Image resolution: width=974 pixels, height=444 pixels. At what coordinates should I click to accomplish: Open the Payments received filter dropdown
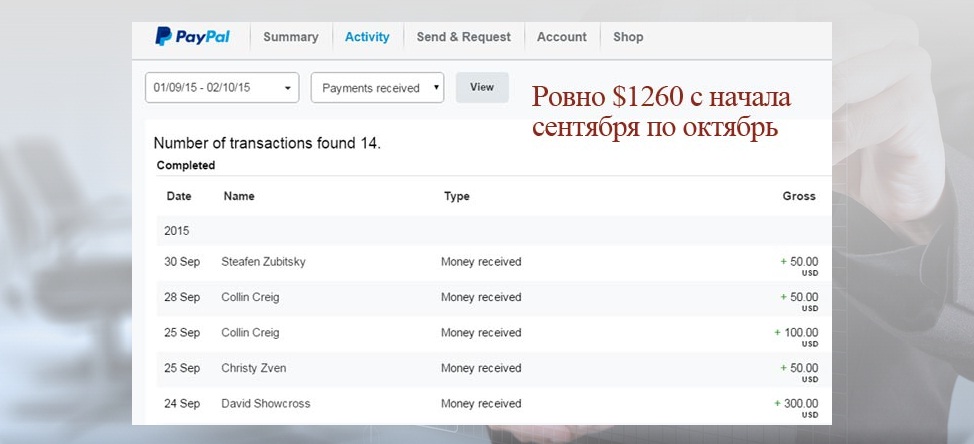tap(377, 88)
